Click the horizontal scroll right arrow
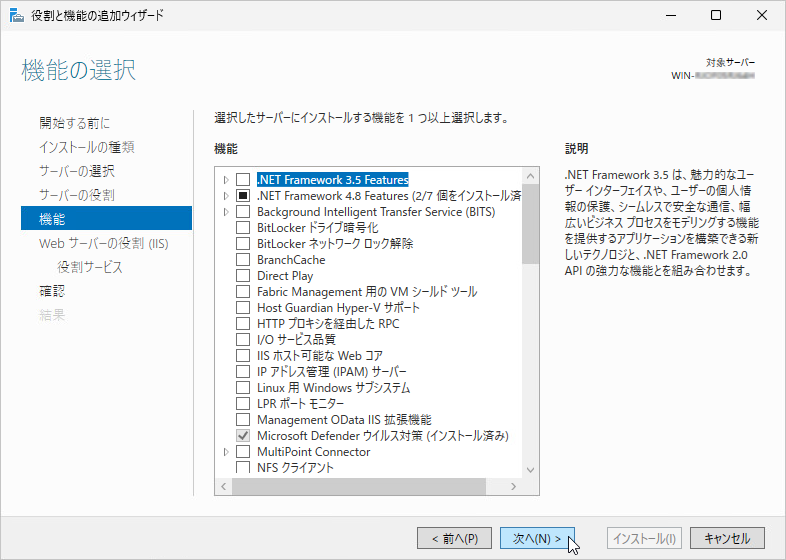This screenshot has width=786, height=560. click(513, 486)
